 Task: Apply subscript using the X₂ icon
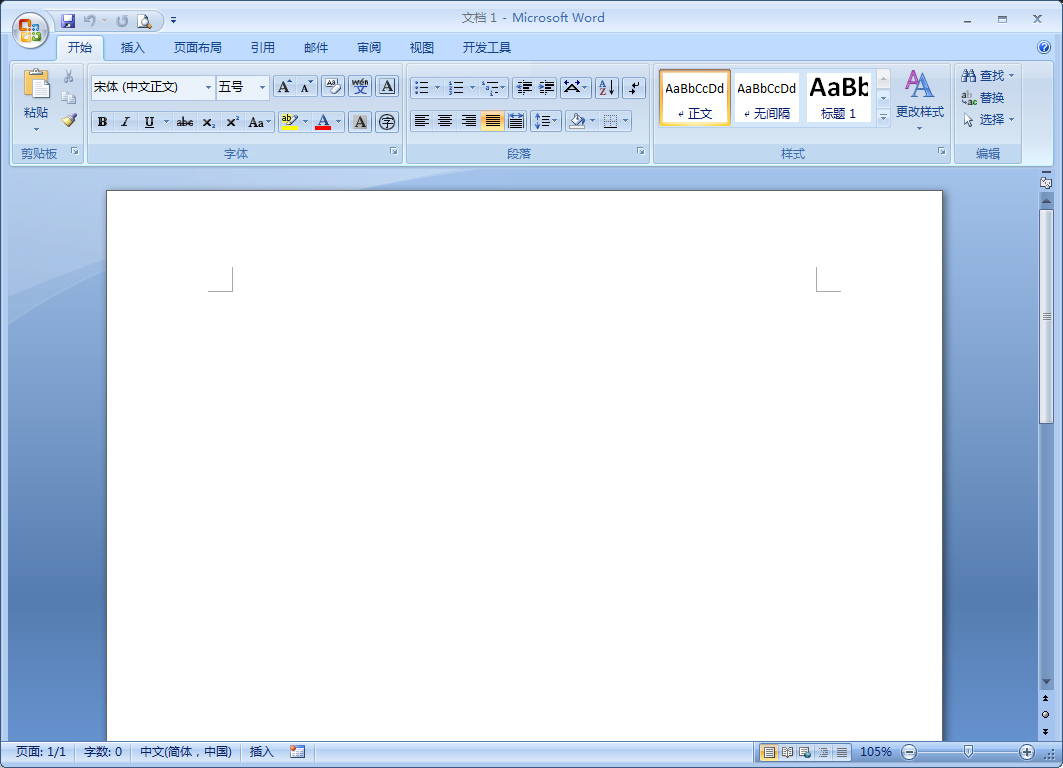click(208, 122)
